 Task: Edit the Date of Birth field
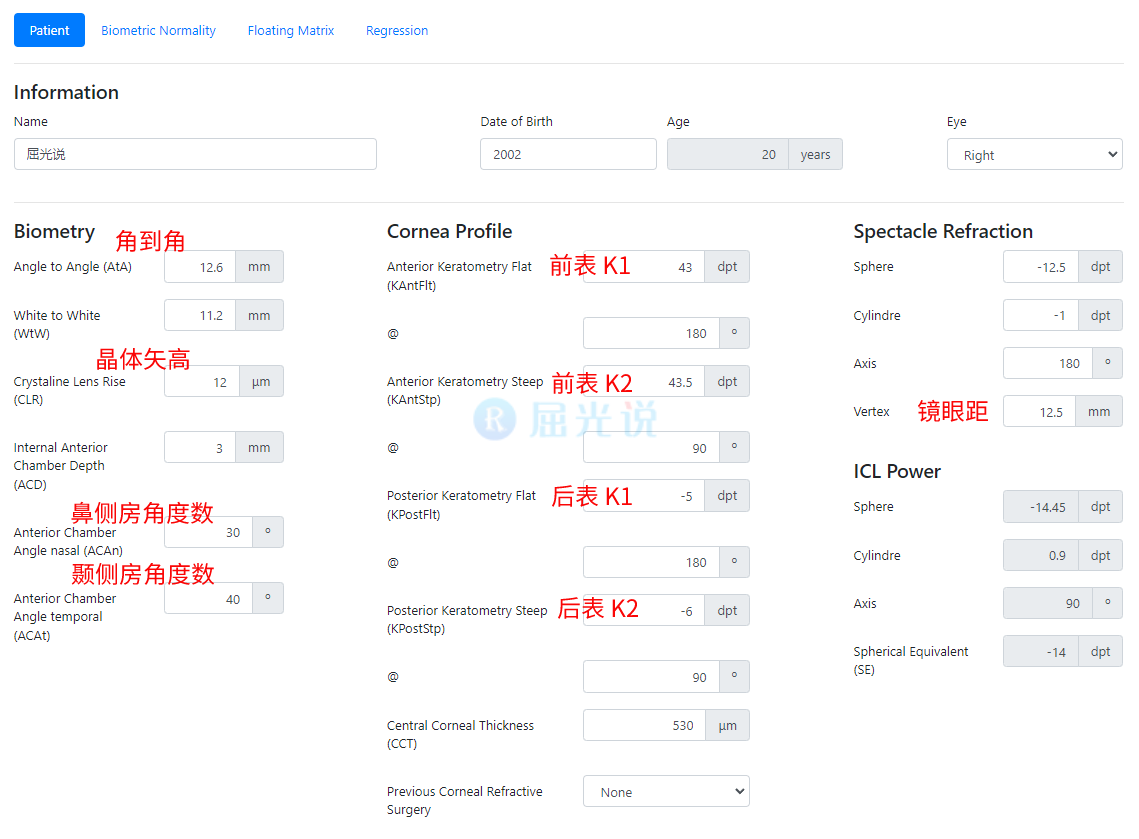click(x=568, y=154)
